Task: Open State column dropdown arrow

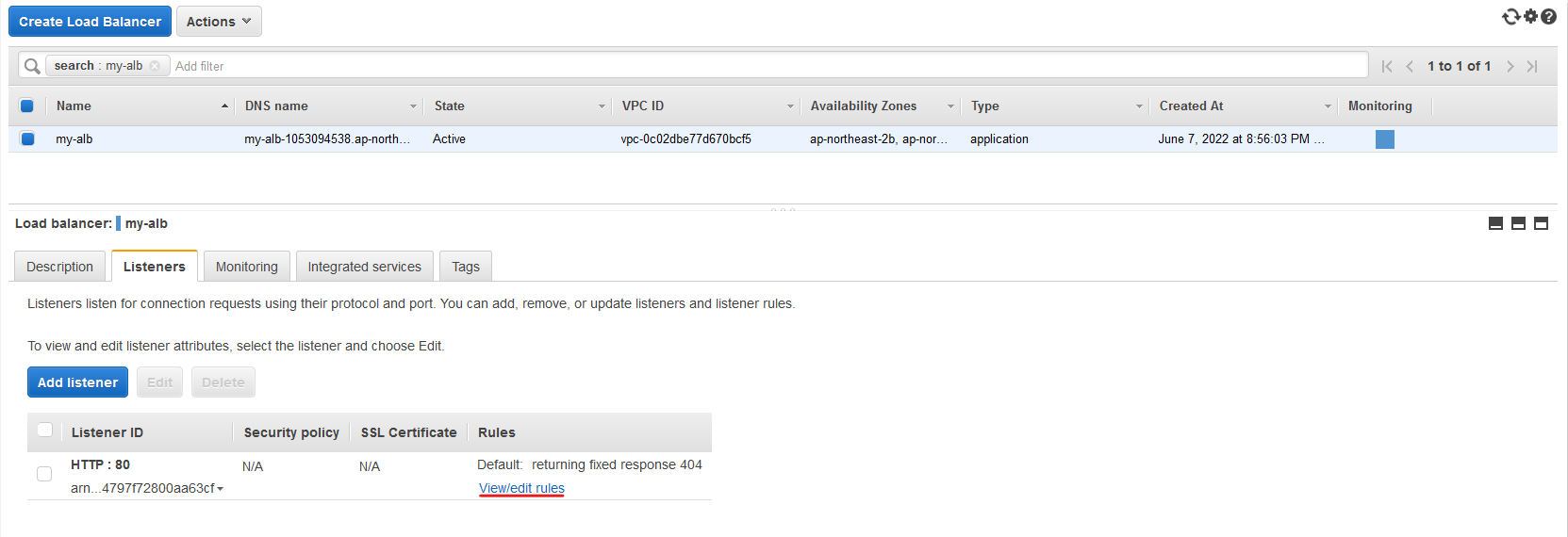Action: (x=602, y=106)
